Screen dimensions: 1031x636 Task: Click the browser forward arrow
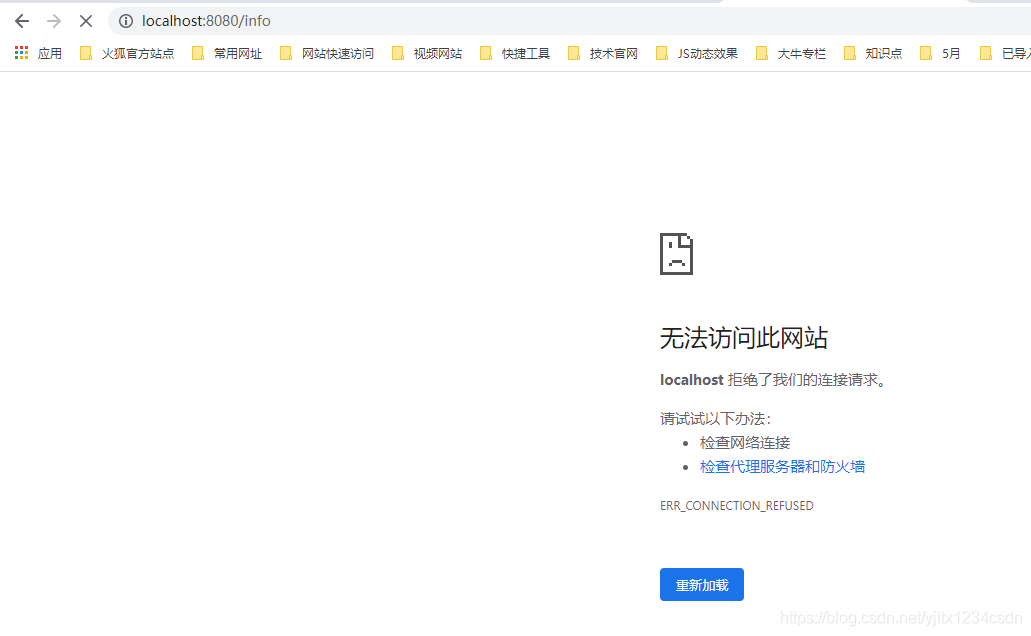54,21
